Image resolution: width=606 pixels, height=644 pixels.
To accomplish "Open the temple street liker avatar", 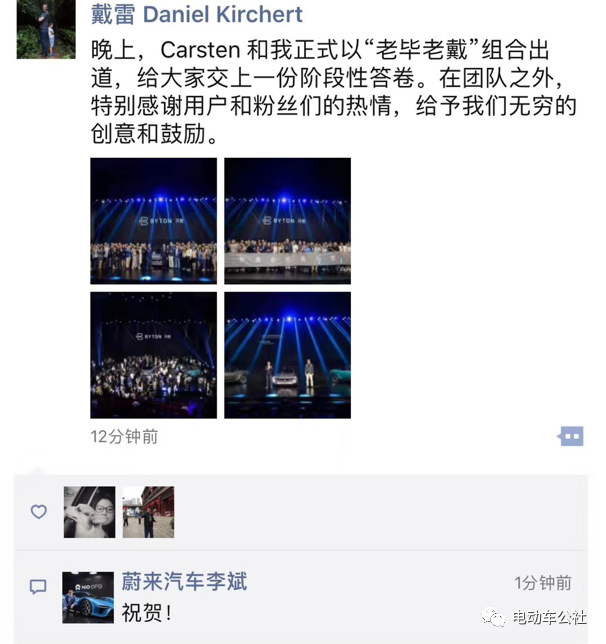I will click(148, 512).
